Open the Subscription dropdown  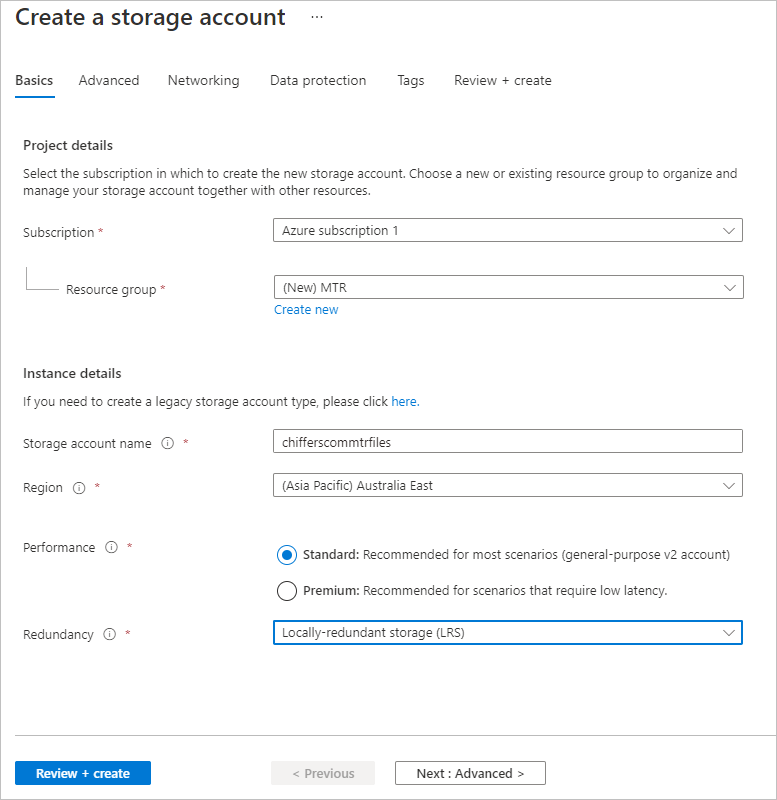[x=507, y=230]
